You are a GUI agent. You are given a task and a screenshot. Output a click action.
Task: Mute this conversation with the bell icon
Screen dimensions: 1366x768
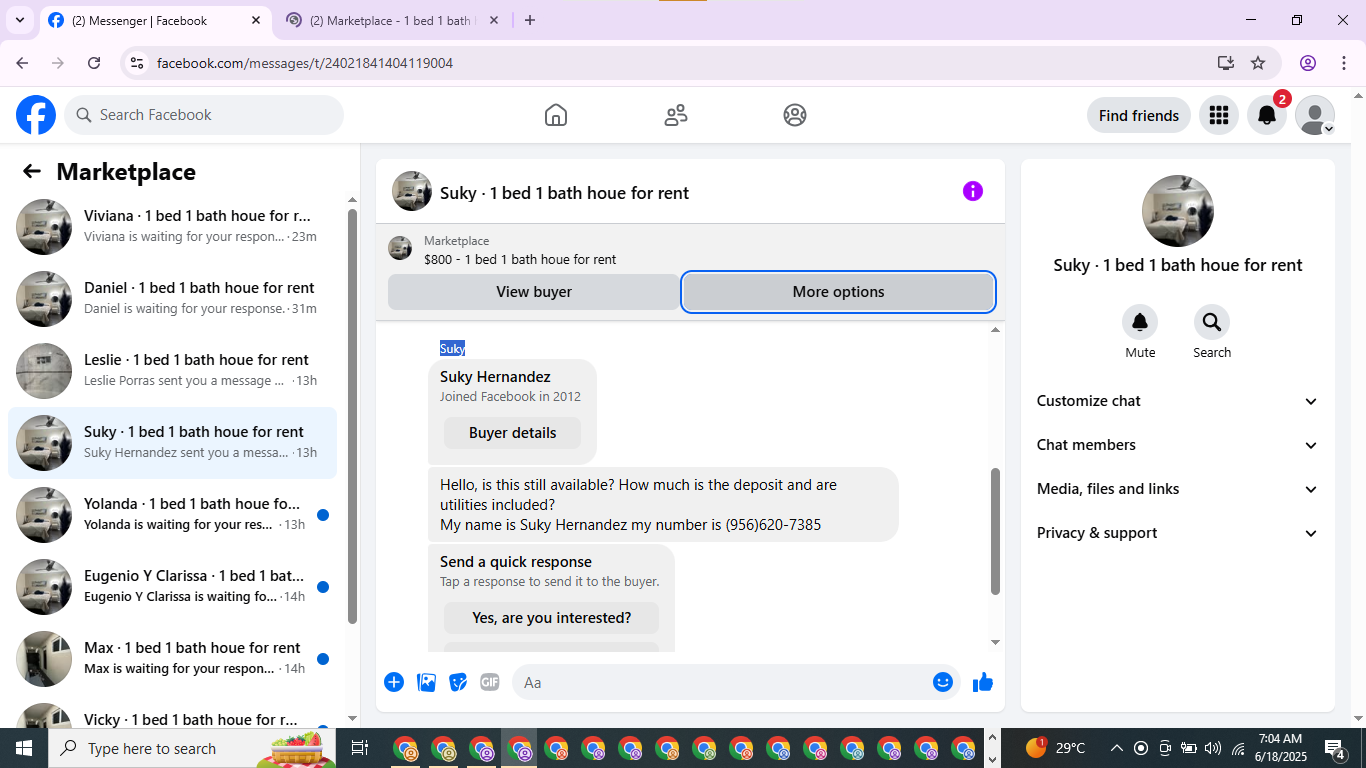pyautogui.click(x=1140, y=322)
